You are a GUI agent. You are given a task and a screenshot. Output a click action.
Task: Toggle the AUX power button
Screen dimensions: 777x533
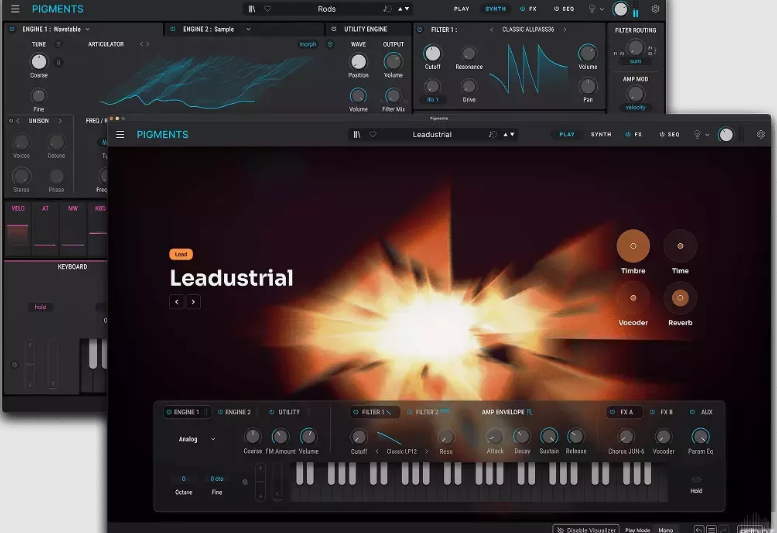(692, 412)
